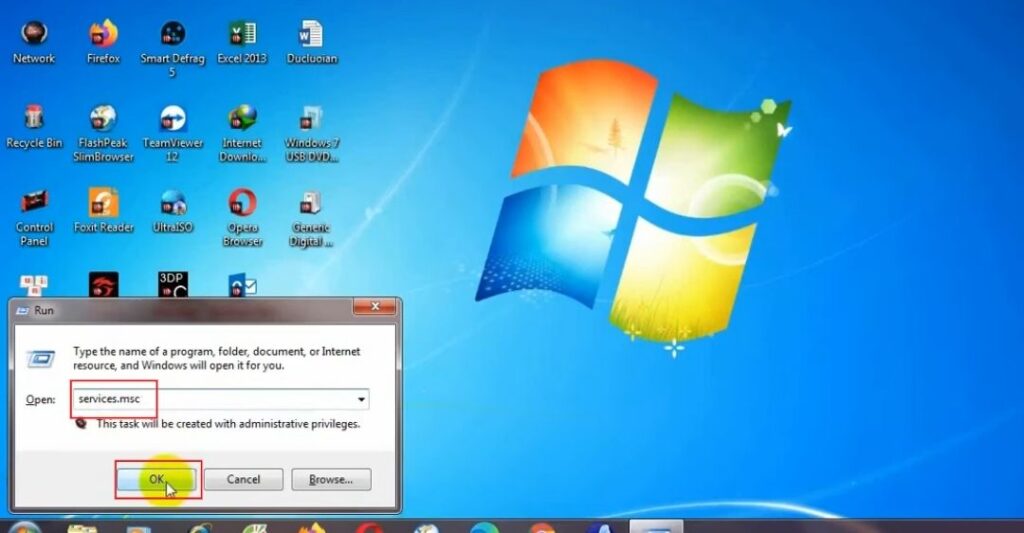Select the Excel 2013 desktop icon
The image size is (1024, 533).
242,35
